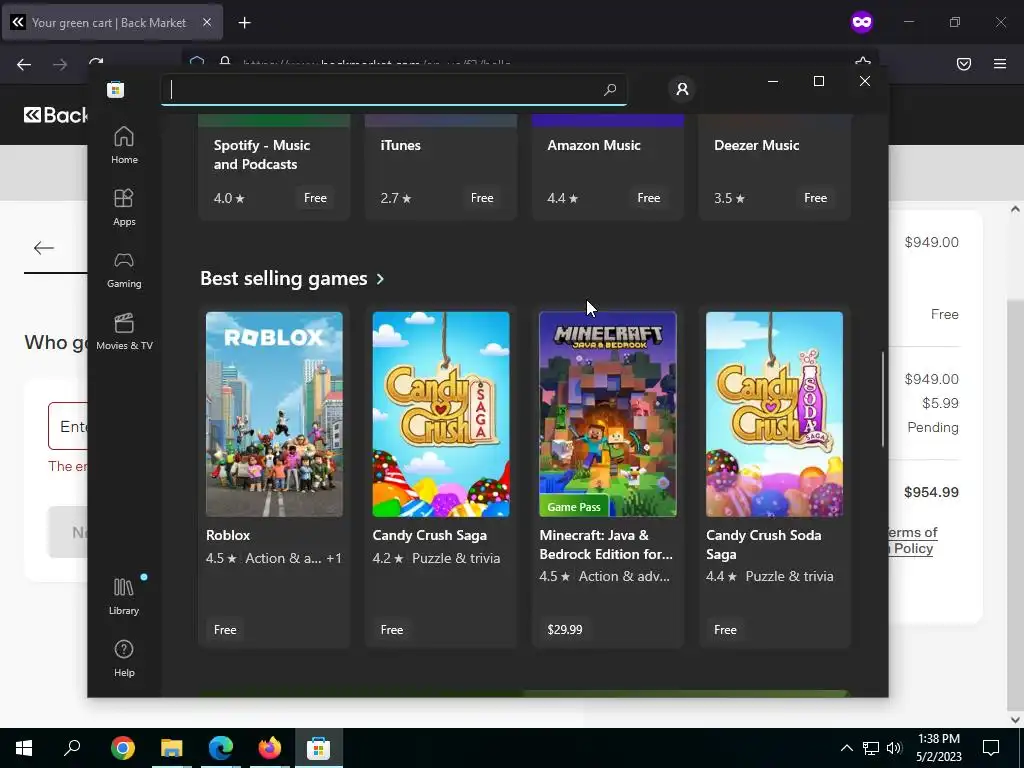Click Free button on Deezer Music card

816,198
